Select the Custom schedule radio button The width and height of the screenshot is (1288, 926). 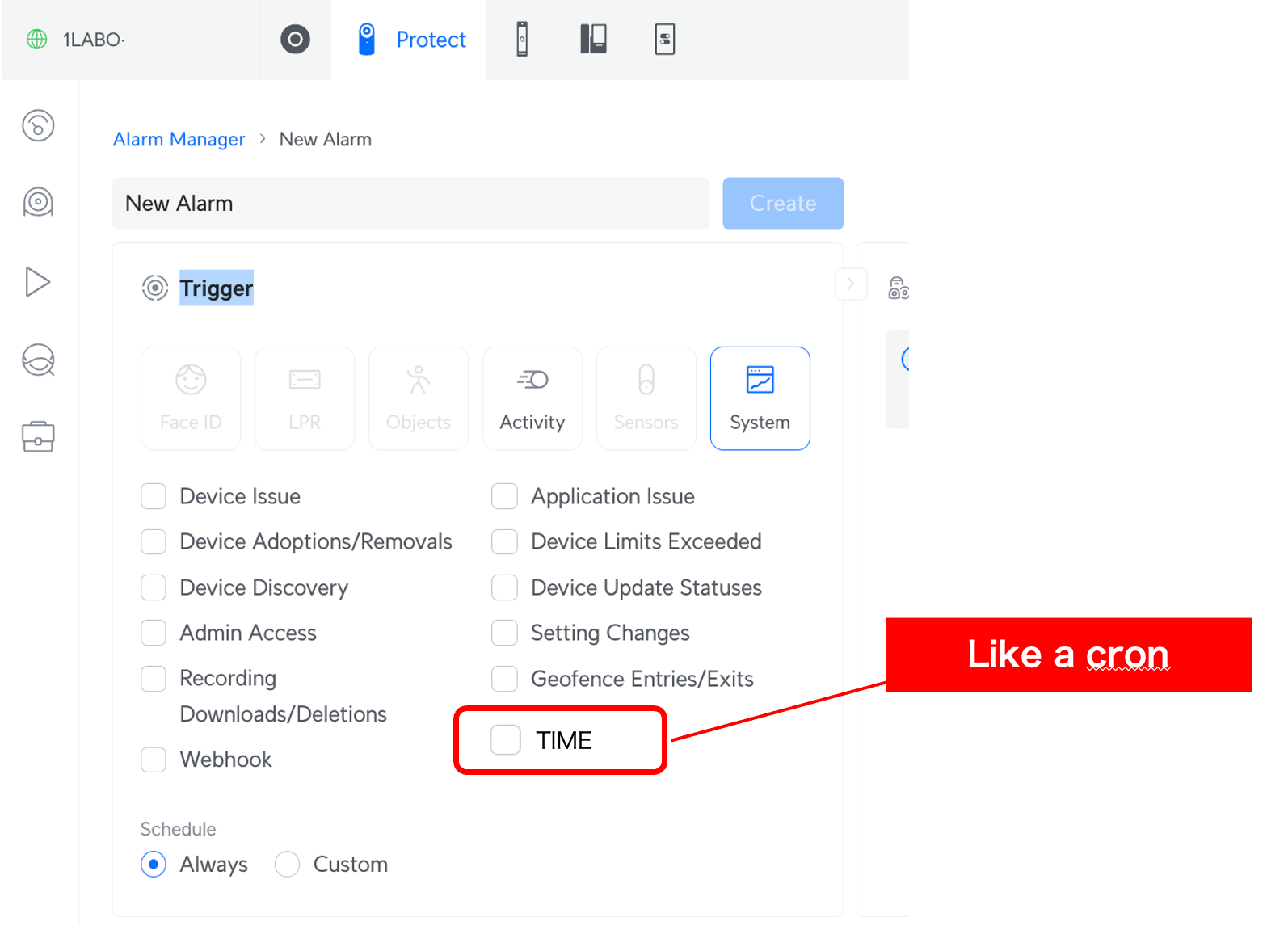pyautogui.click(x=288, y=865)
